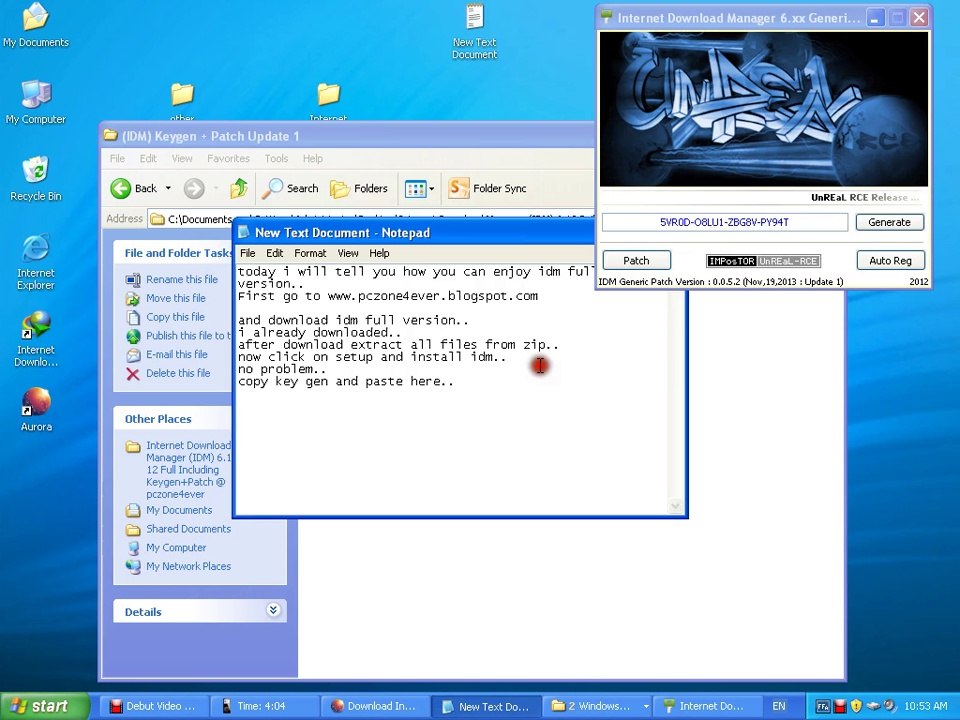Viewport: 960px width, 720px height.
Task: Click the Up folder icon in Explorer toolbar
Action: (x=238, y=188)
